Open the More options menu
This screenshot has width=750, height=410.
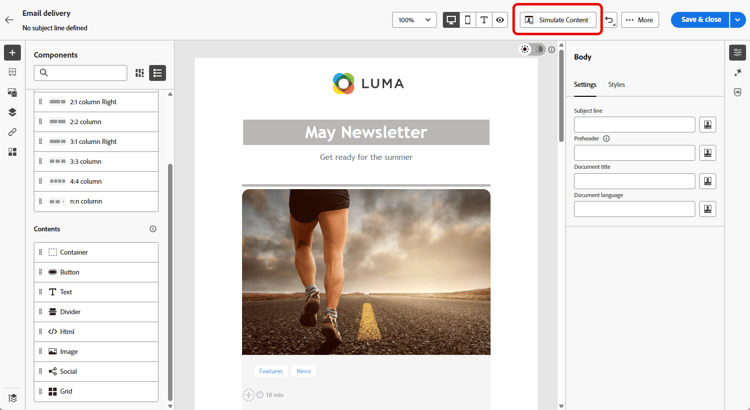(640, 20)
